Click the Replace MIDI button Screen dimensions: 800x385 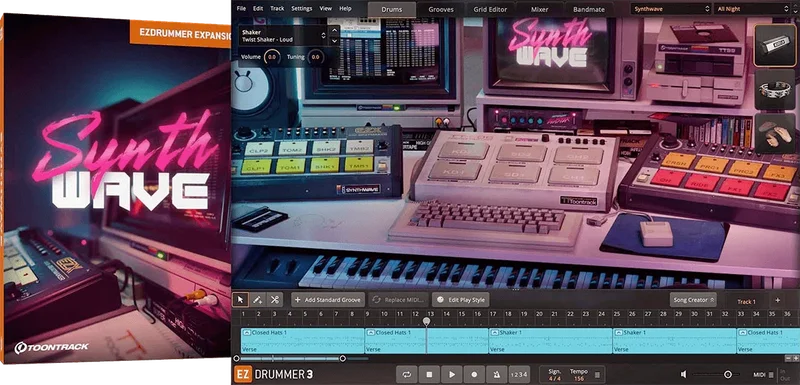398,300
